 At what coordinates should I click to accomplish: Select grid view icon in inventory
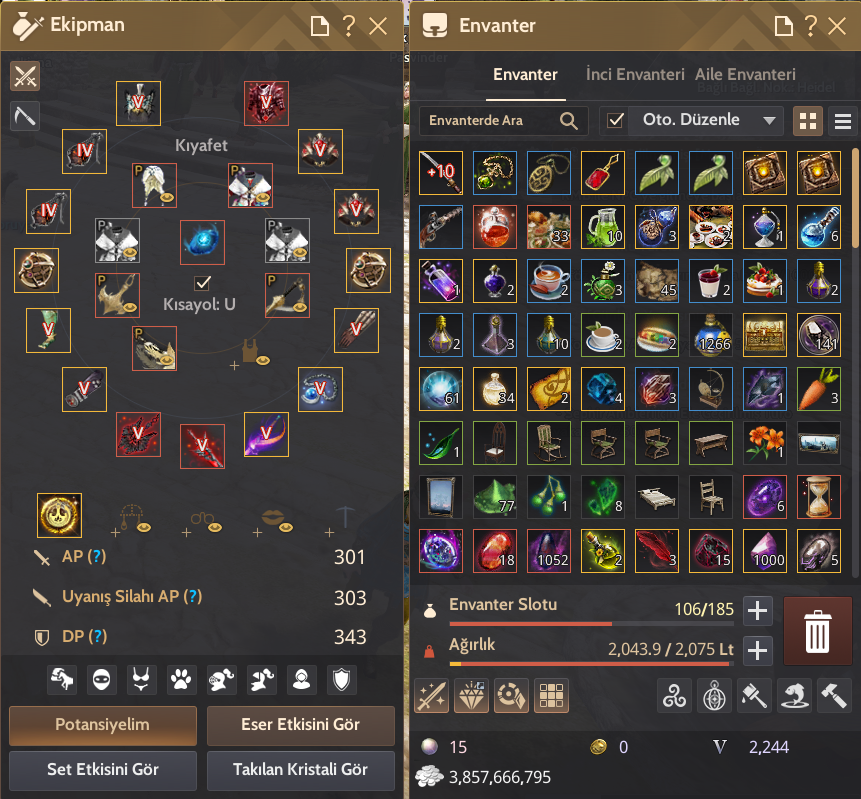point(808,121)
